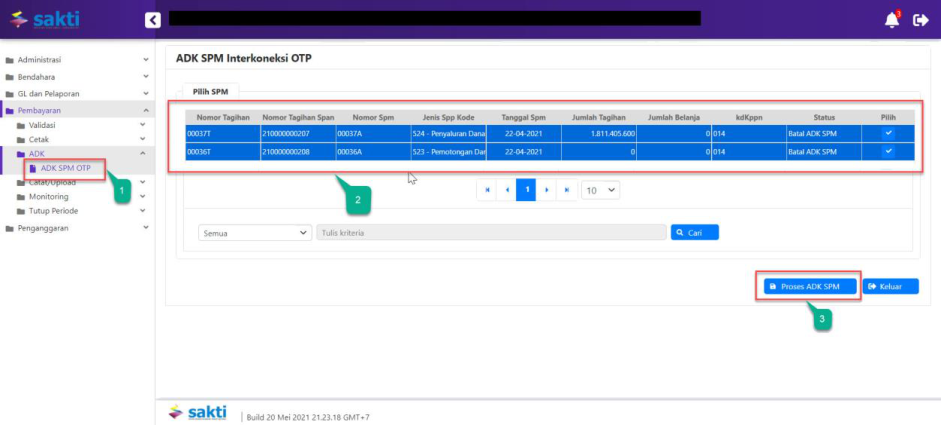
Task: Click the Proses ADK SPM button
Action: (808, 286)
